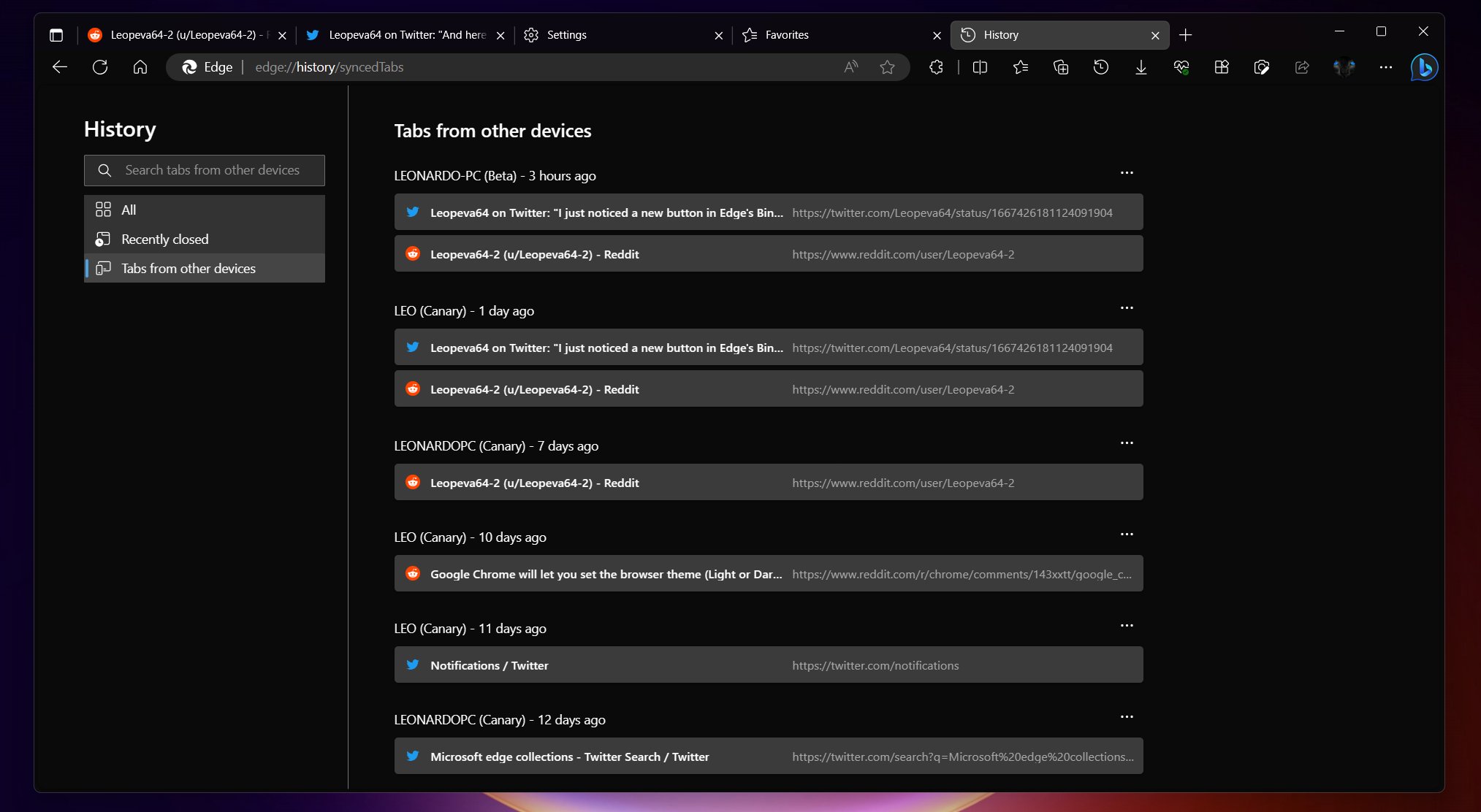Image resolution: width=1481 pixels, height=812 pixels.
Task: Open the Downloads toolbar icon
Action: coord(1141,67)
